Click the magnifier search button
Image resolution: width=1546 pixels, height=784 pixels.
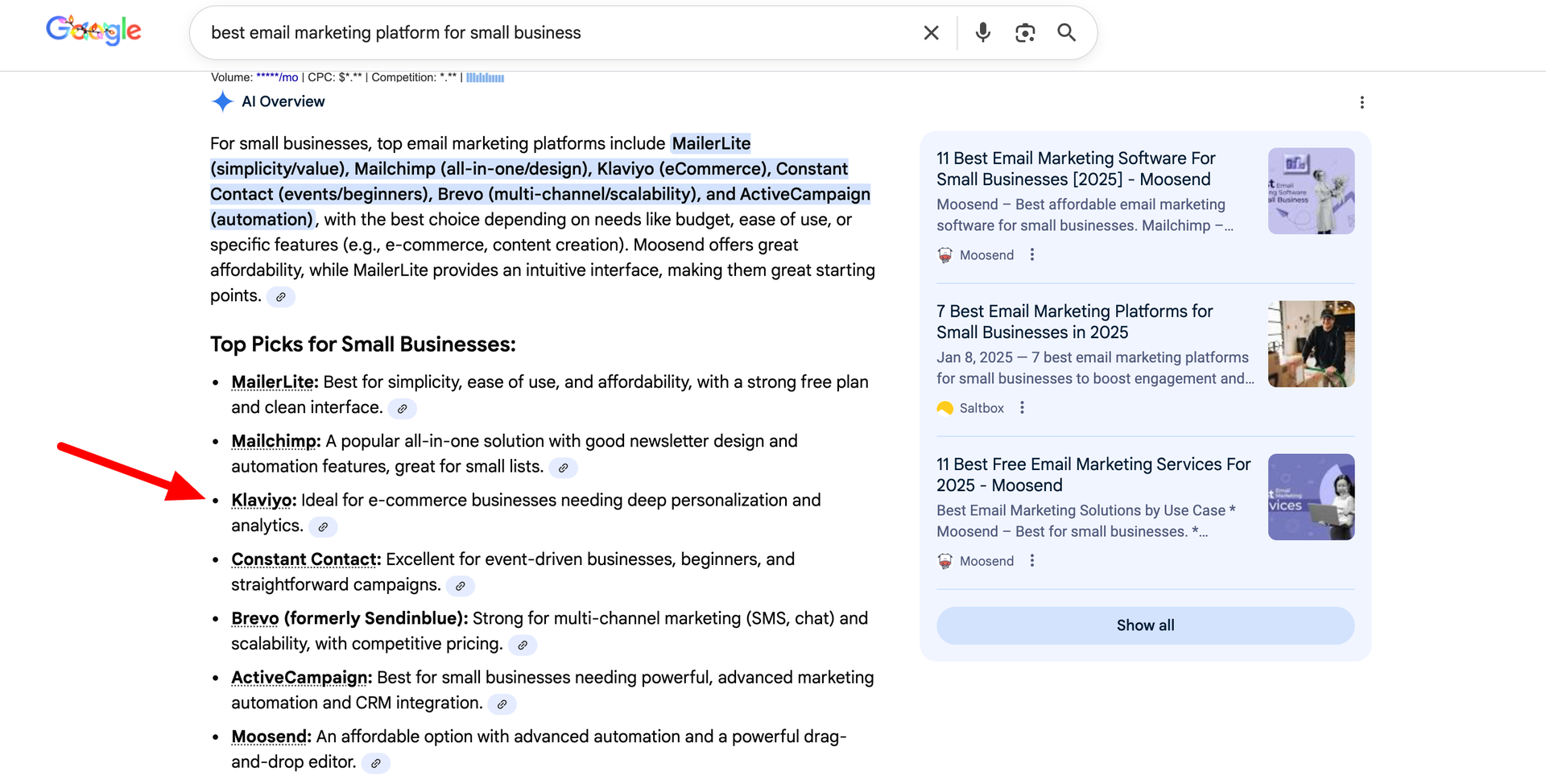[x=1066, y=33]
